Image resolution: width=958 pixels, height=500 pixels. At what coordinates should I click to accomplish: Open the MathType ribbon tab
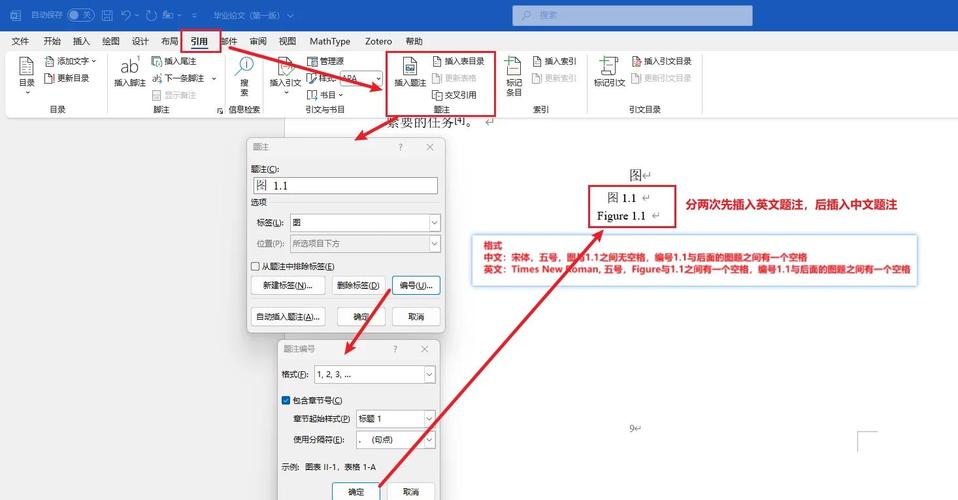(x=330, y=41)
